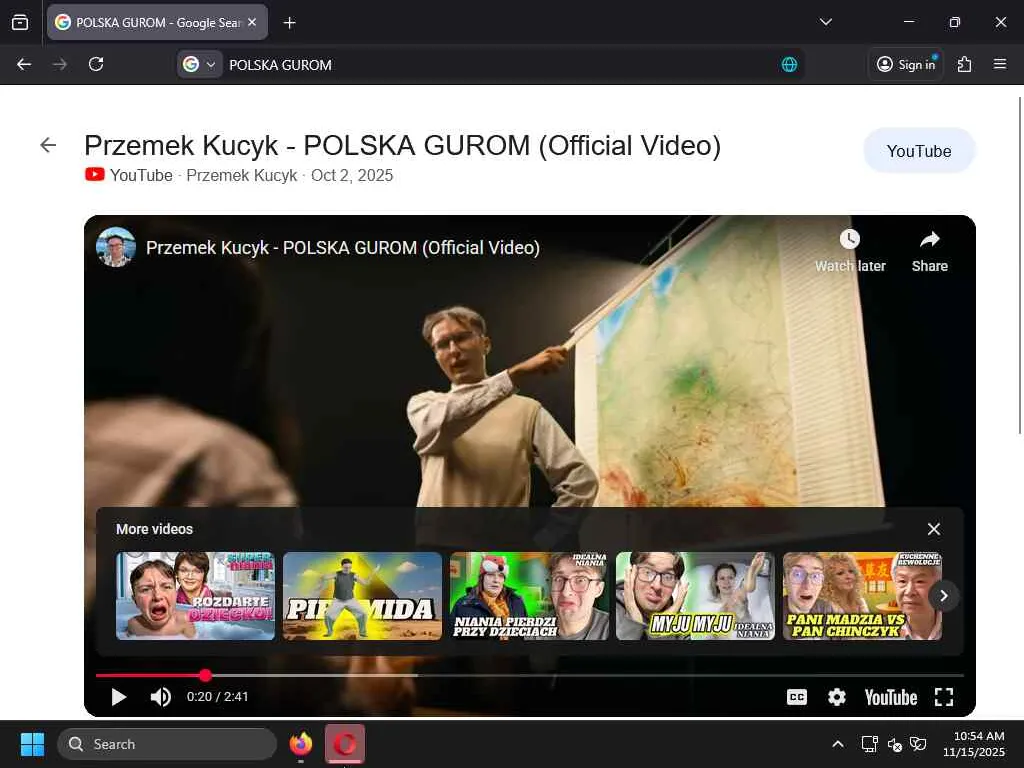Viewport: 1024px width, 768px height.
Task: Toggle closed captions CC
Action: (x=797, y=697)
